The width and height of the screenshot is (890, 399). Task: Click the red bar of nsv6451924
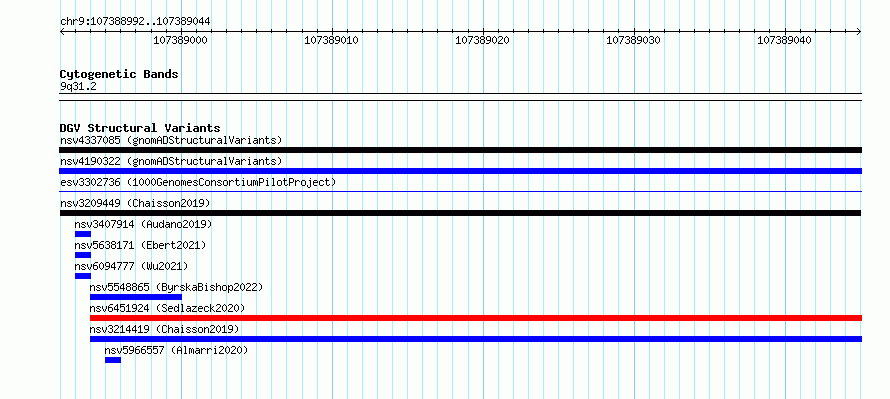point(476,318)
